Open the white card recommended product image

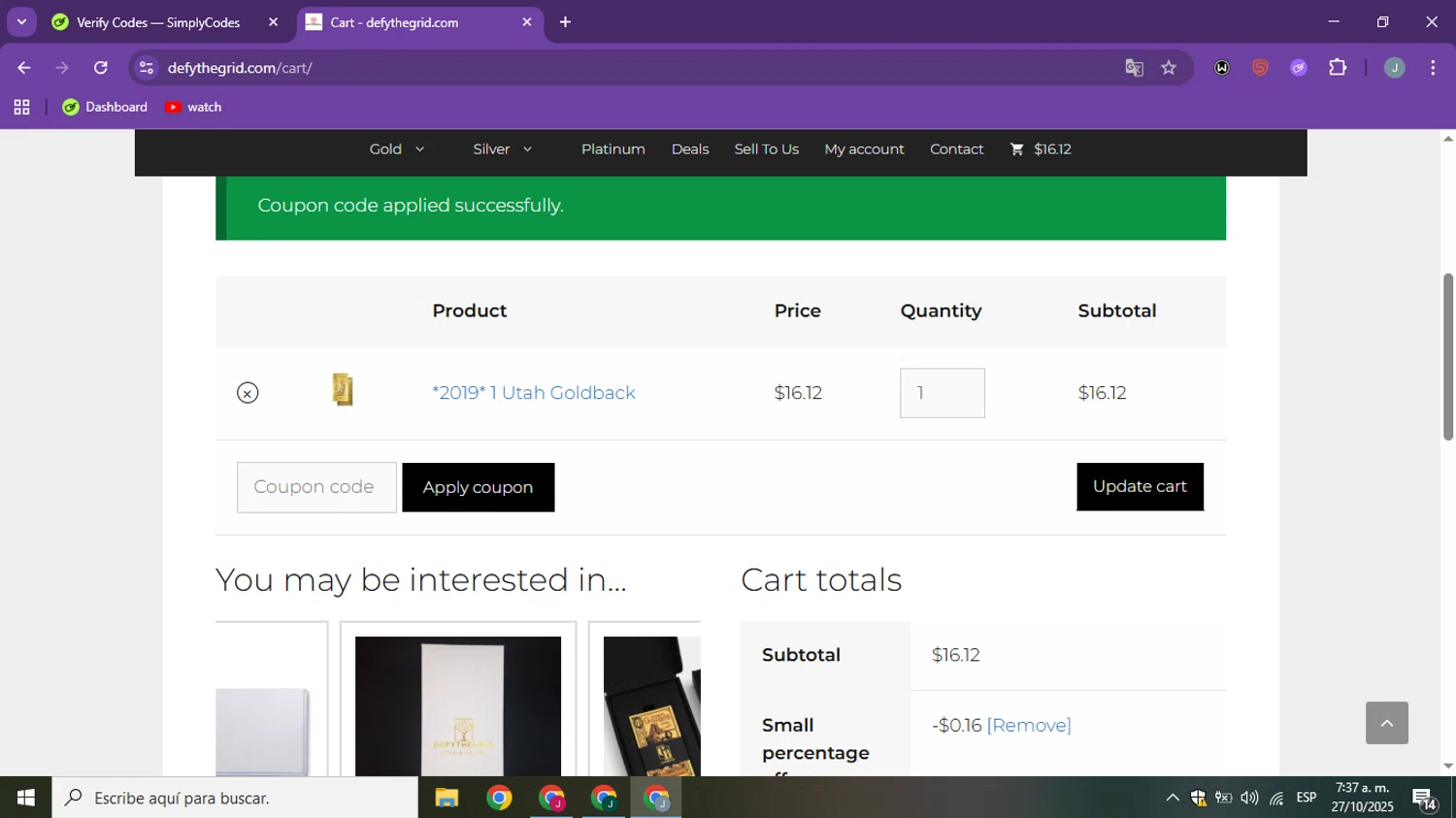coord(458,706)
